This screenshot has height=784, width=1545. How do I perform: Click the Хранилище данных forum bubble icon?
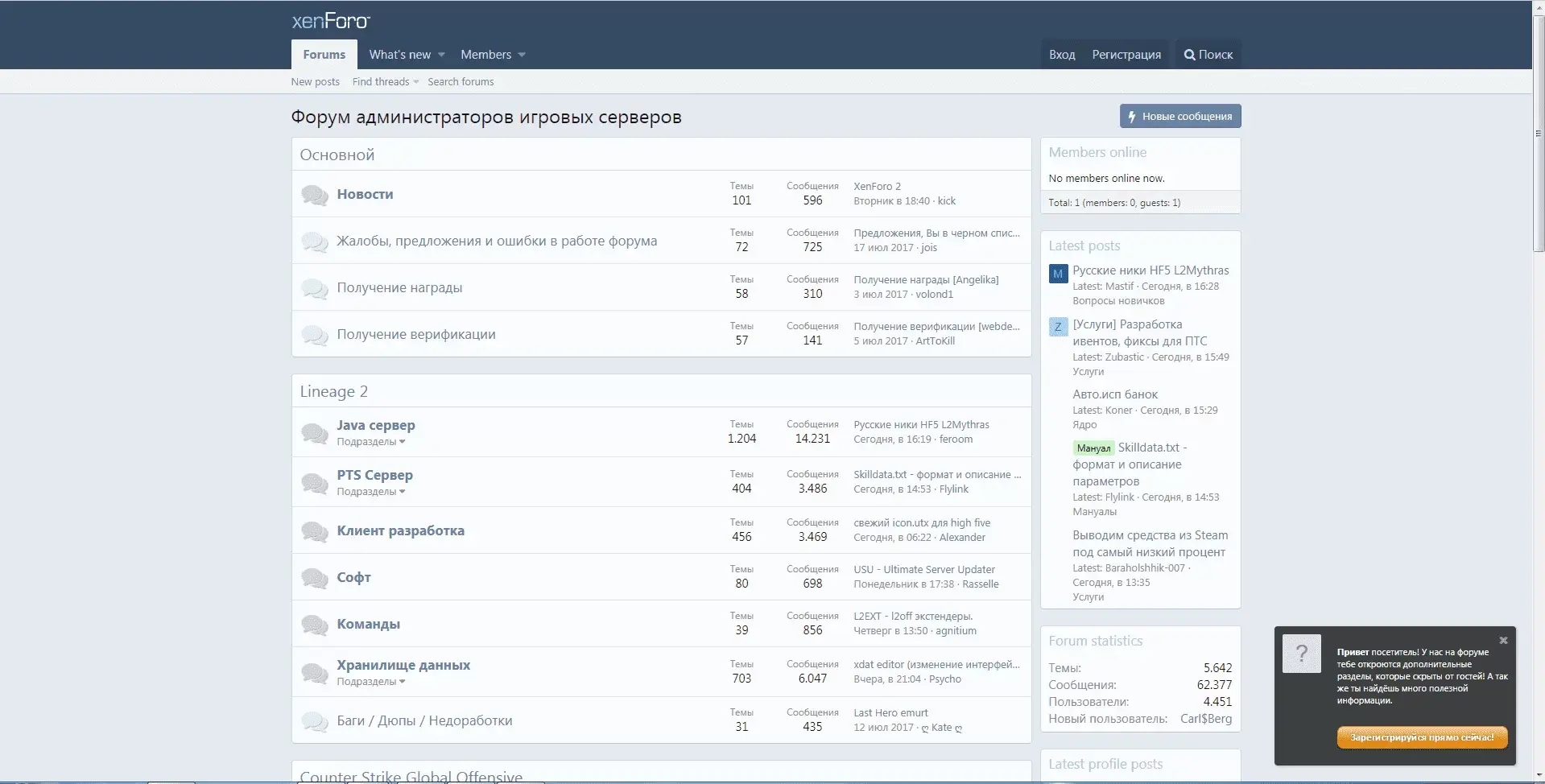314,673
